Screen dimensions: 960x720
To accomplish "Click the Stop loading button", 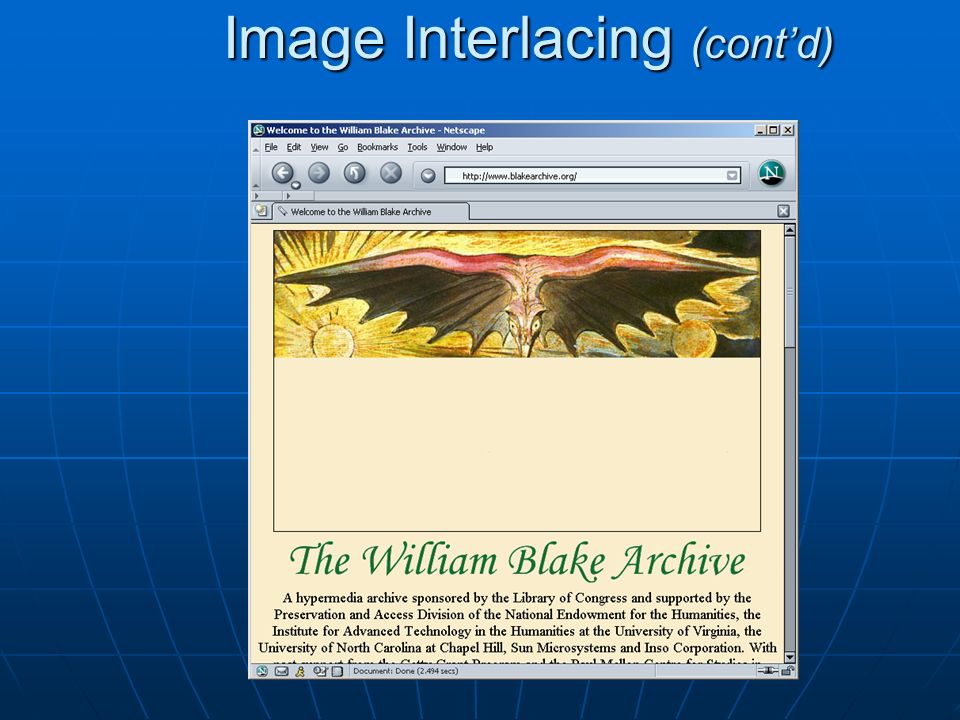I will pos(391,173).
